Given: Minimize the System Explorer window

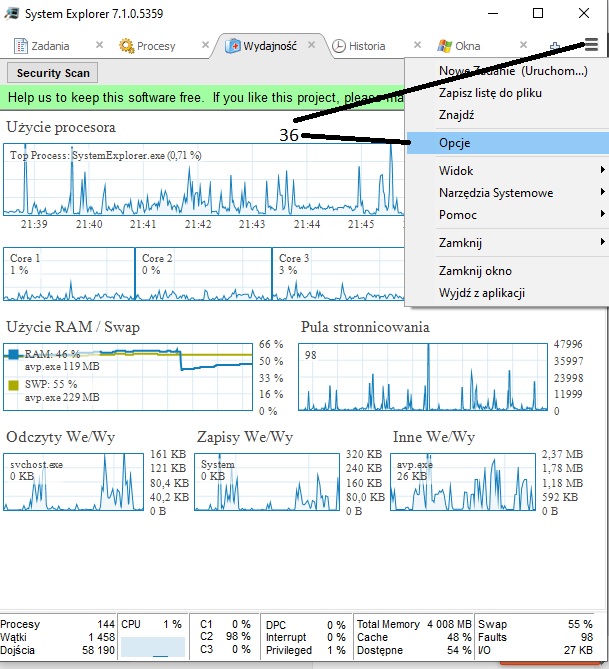Looking at the screenshot, I should pyautogui.click(x=493, y=13).
